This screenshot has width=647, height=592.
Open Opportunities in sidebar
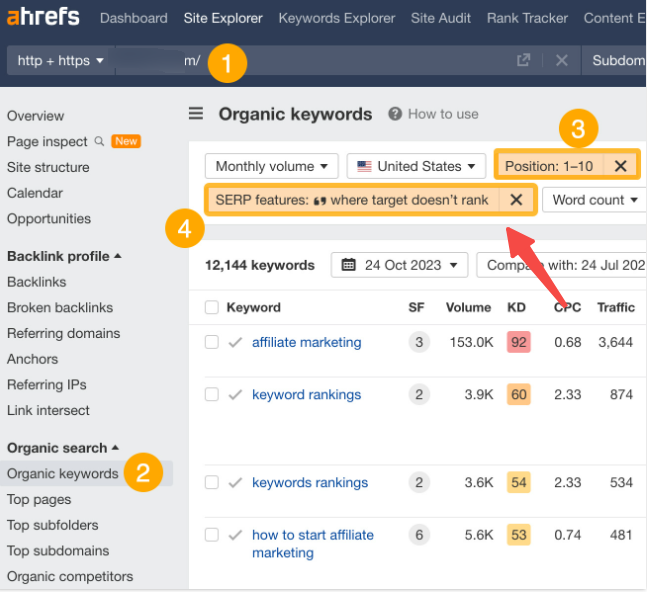(49, 218)
